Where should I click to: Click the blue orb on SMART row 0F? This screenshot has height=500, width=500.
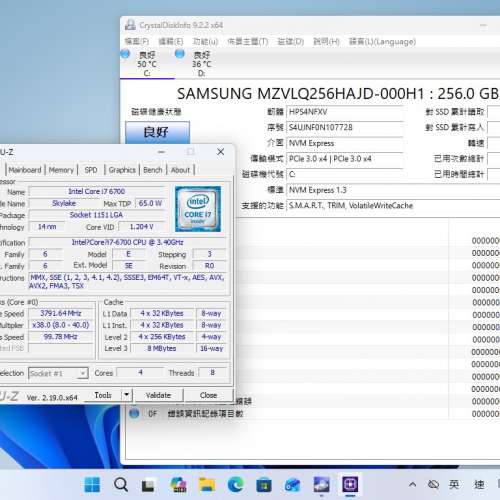pos(134,414)
